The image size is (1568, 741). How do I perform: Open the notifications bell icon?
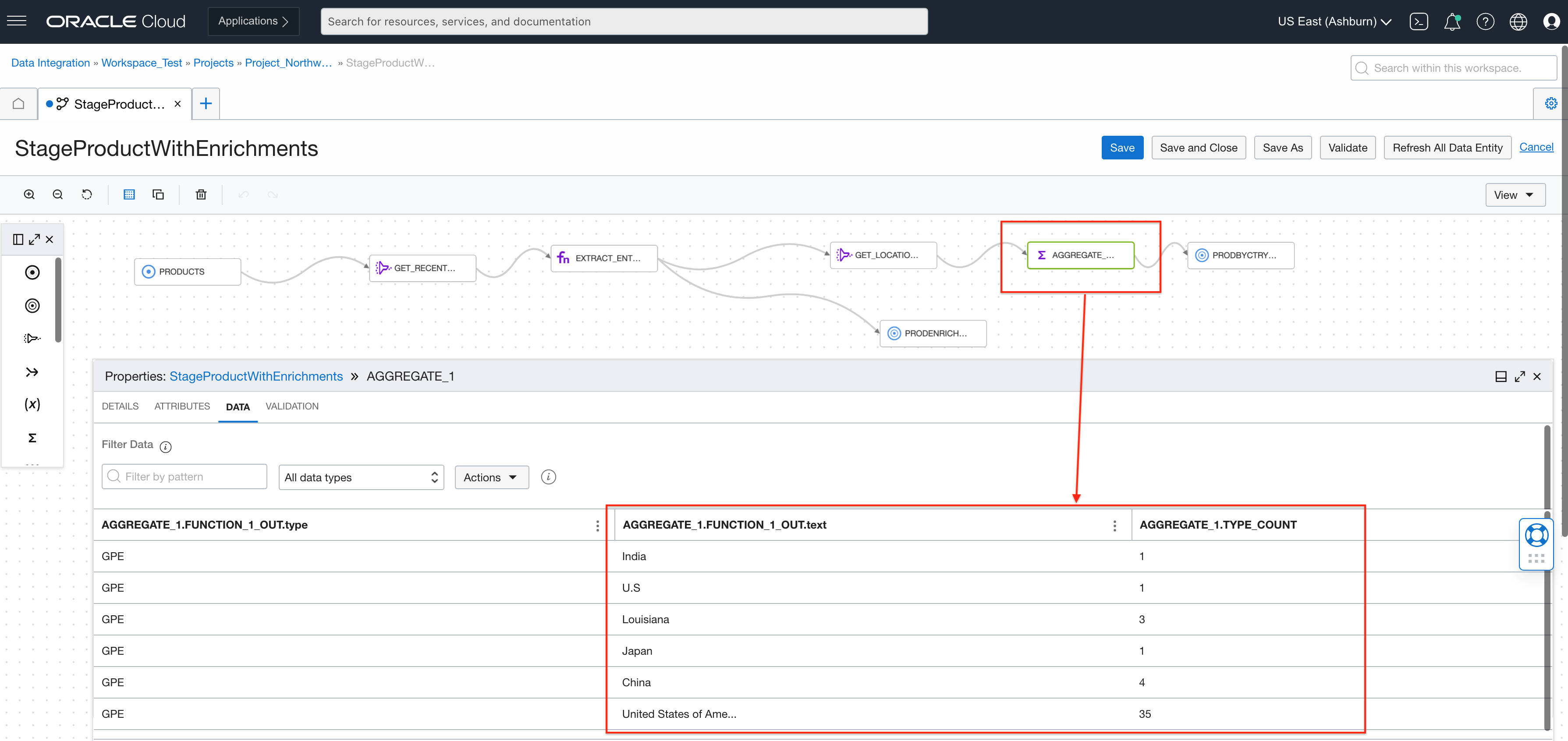pyautogui.click(x=1452, y=22)
